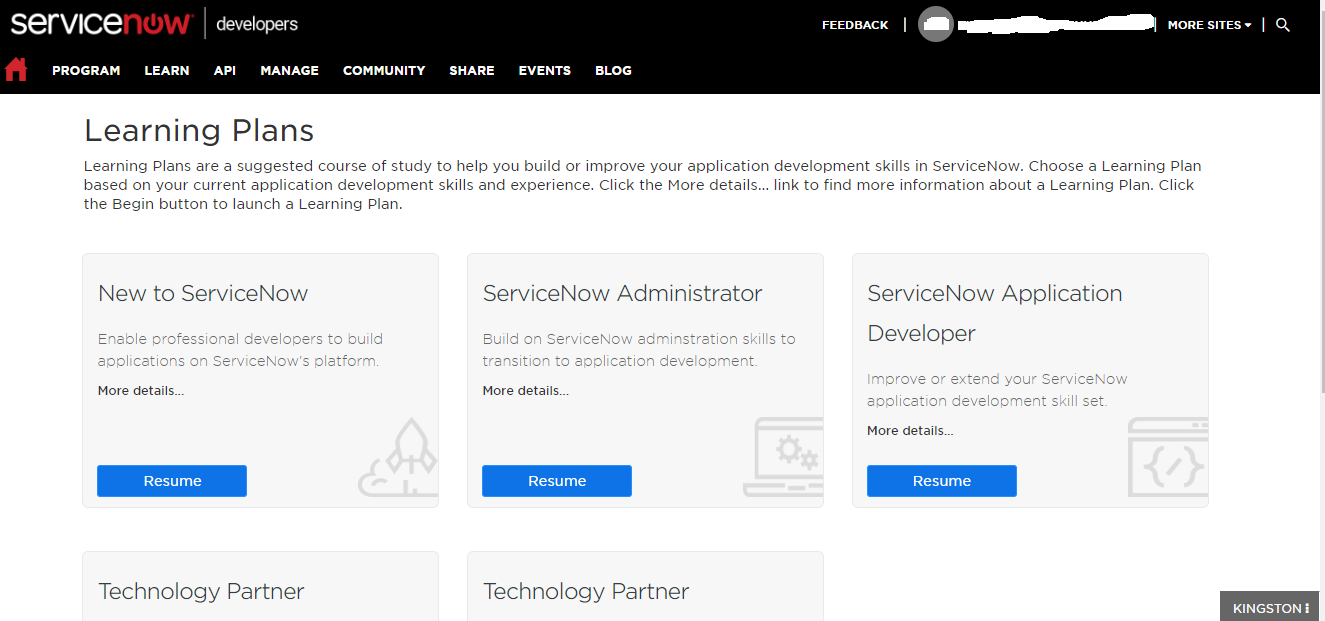Click rocket icon on New to ServiceNow card

pyautogui.click(x=398, y=458)
